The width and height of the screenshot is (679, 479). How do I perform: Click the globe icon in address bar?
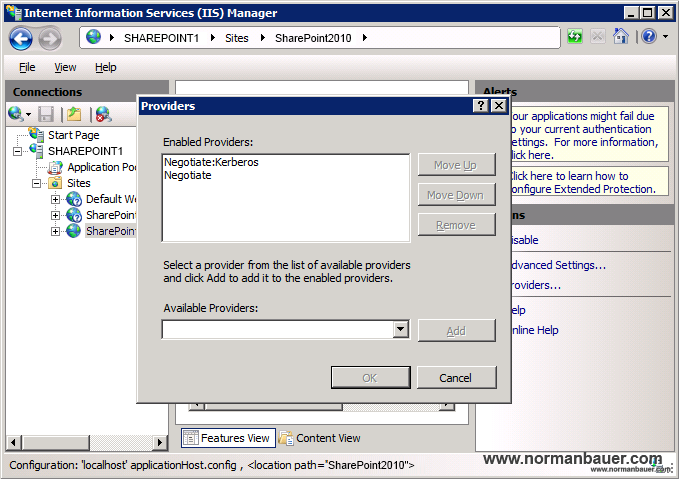[93, 37]
